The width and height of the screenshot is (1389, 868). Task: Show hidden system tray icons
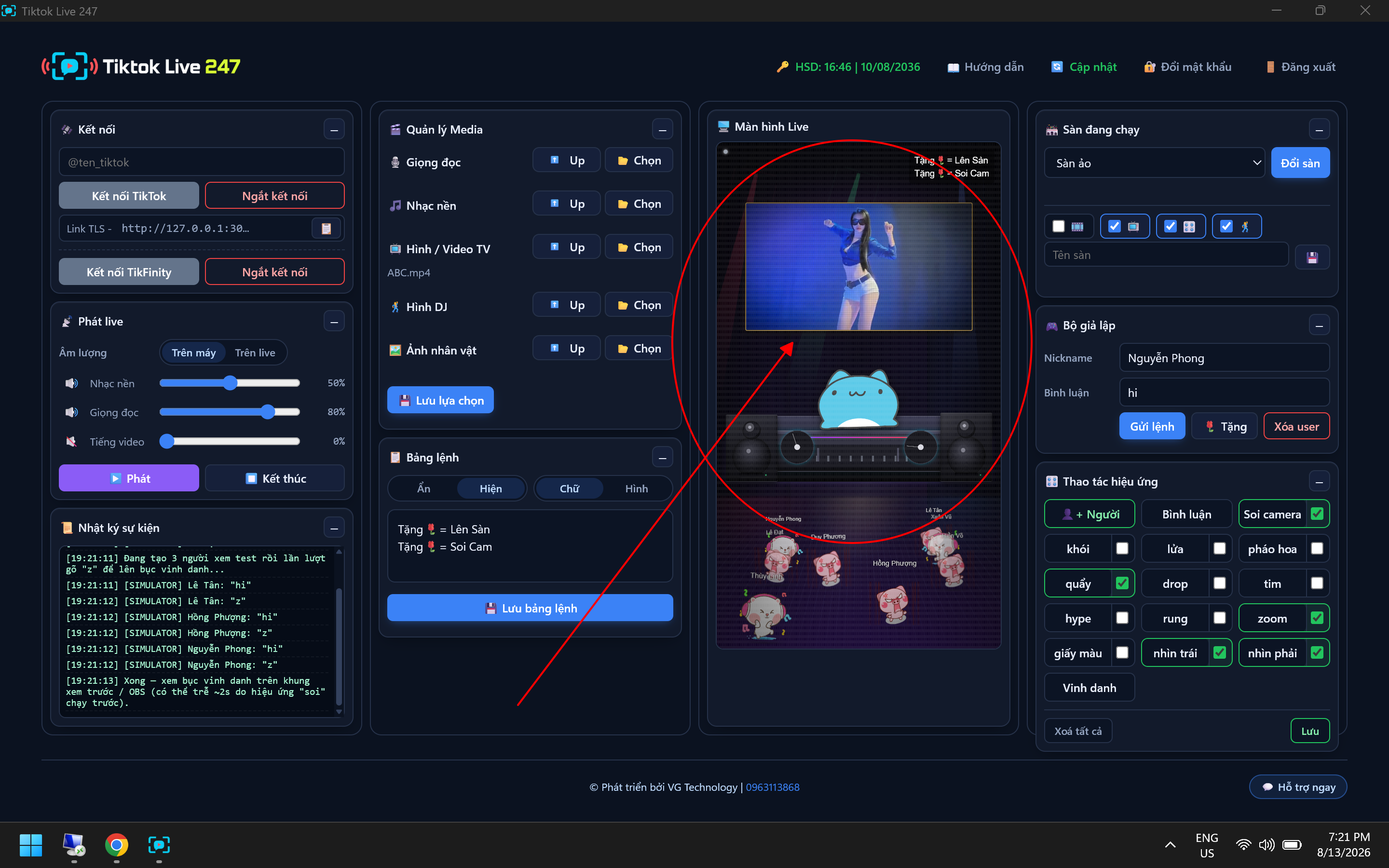1171,844
